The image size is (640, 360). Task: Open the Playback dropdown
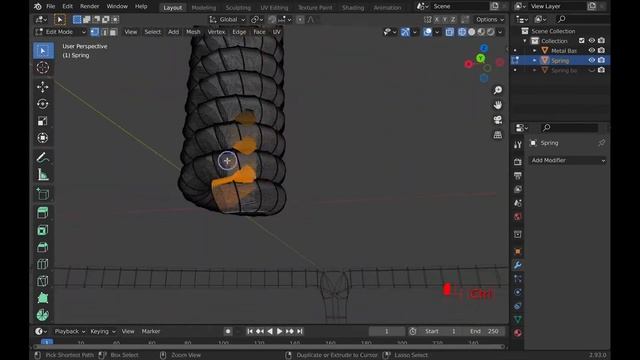[x=70, y=331]
